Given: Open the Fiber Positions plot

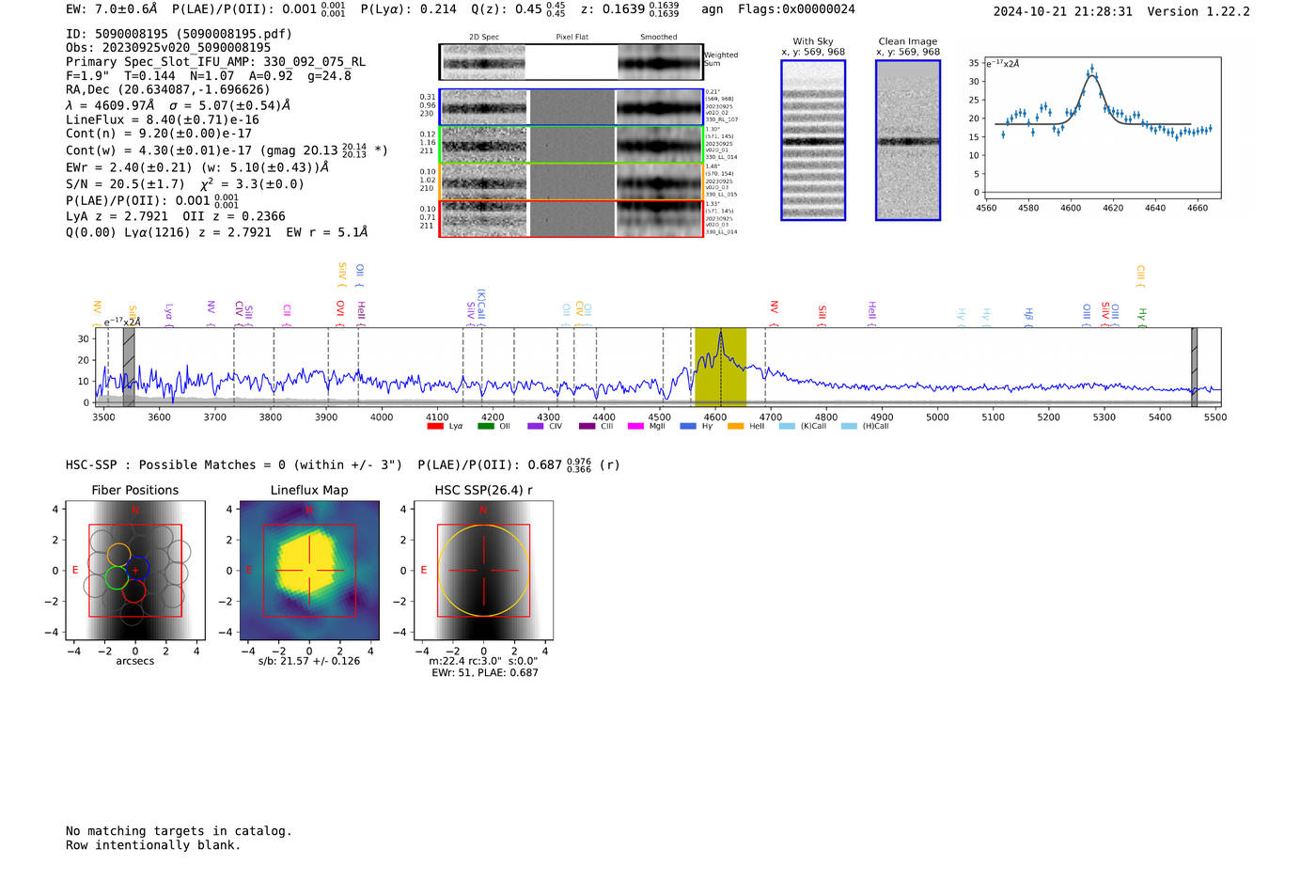Looking at the screenshot, I should [x=135, y=571].
